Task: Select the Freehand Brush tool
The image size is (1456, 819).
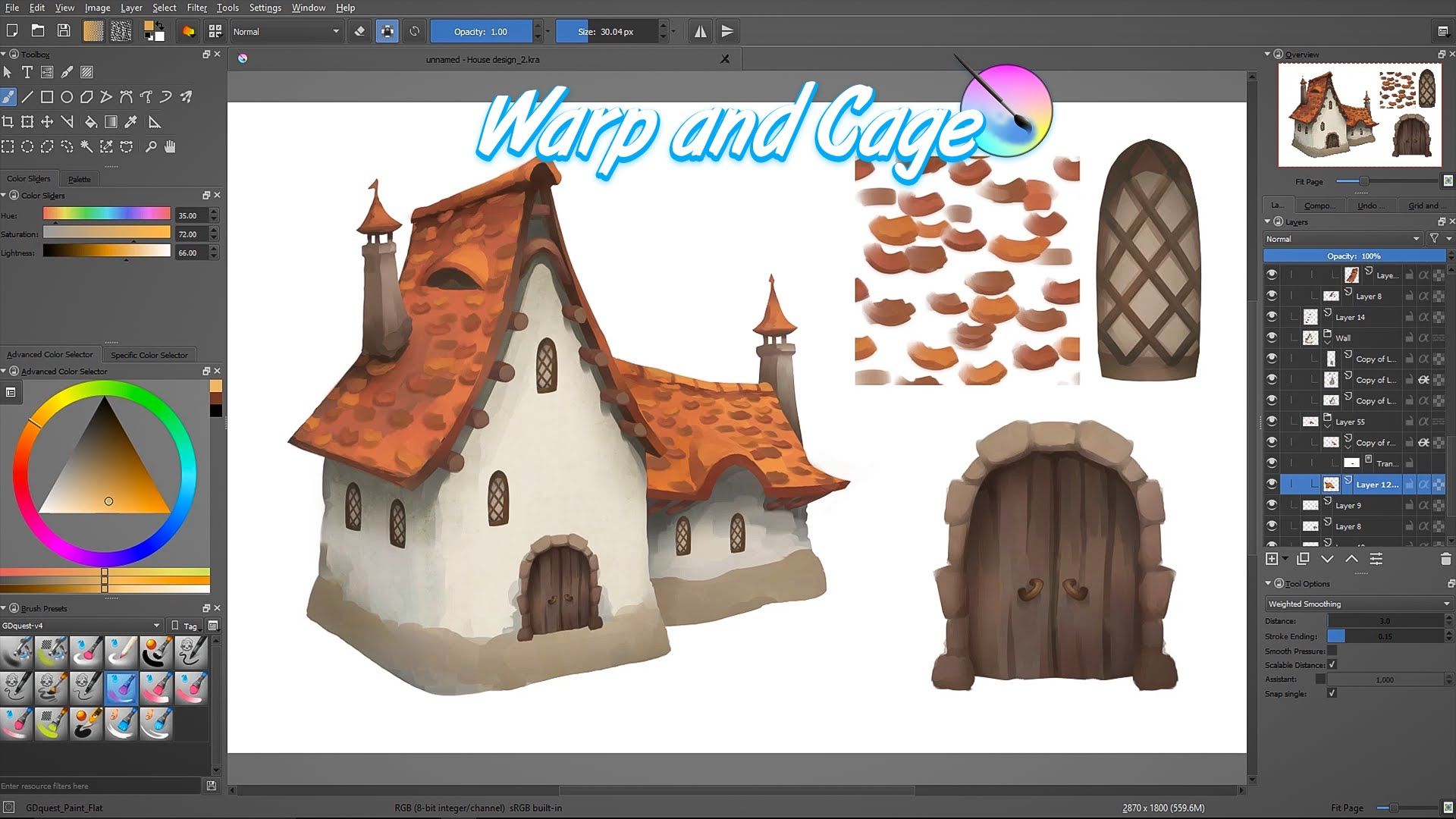Action: click(8, 97)
